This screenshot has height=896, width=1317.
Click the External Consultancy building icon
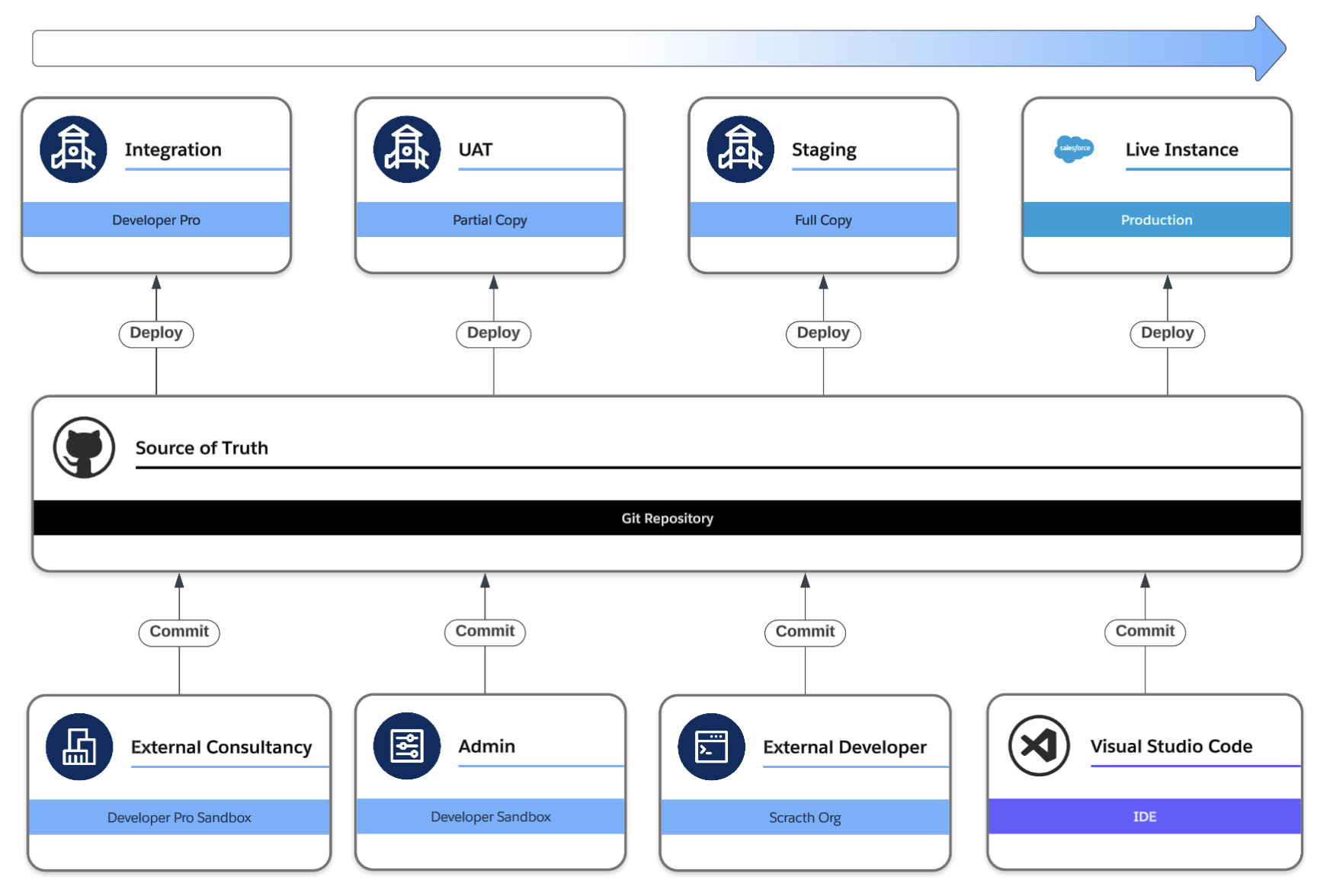[x=79, y=747]
